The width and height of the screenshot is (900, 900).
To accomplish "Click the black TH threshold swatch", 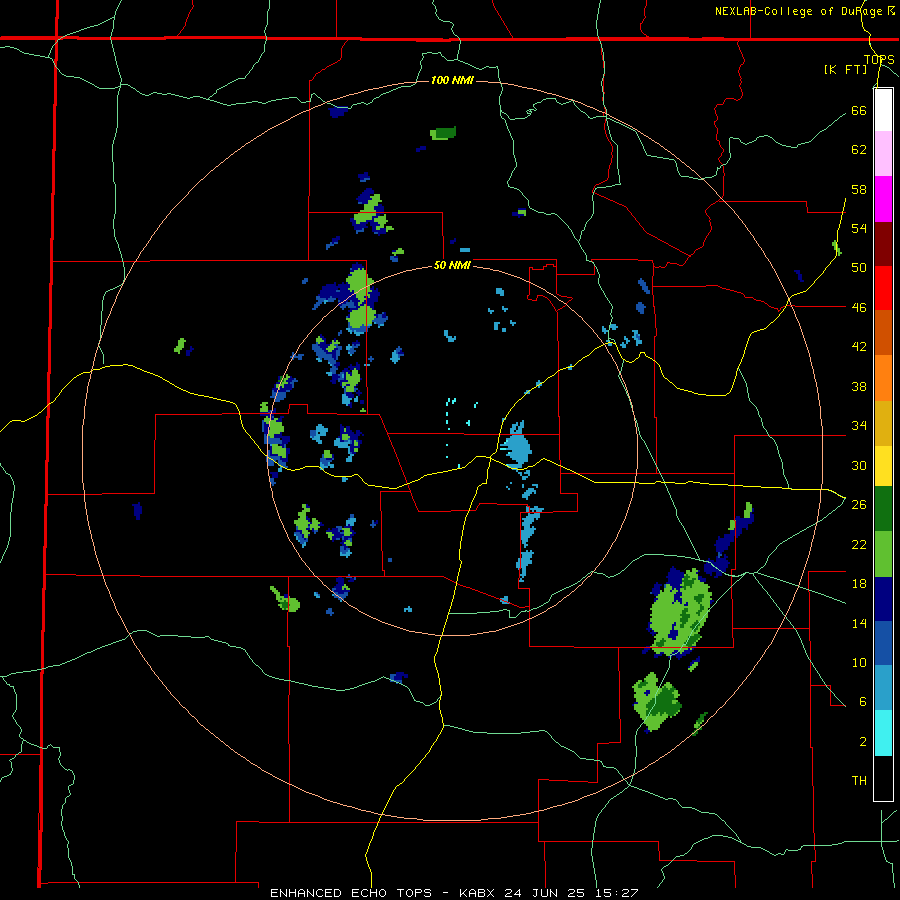I will click(883, 778).
